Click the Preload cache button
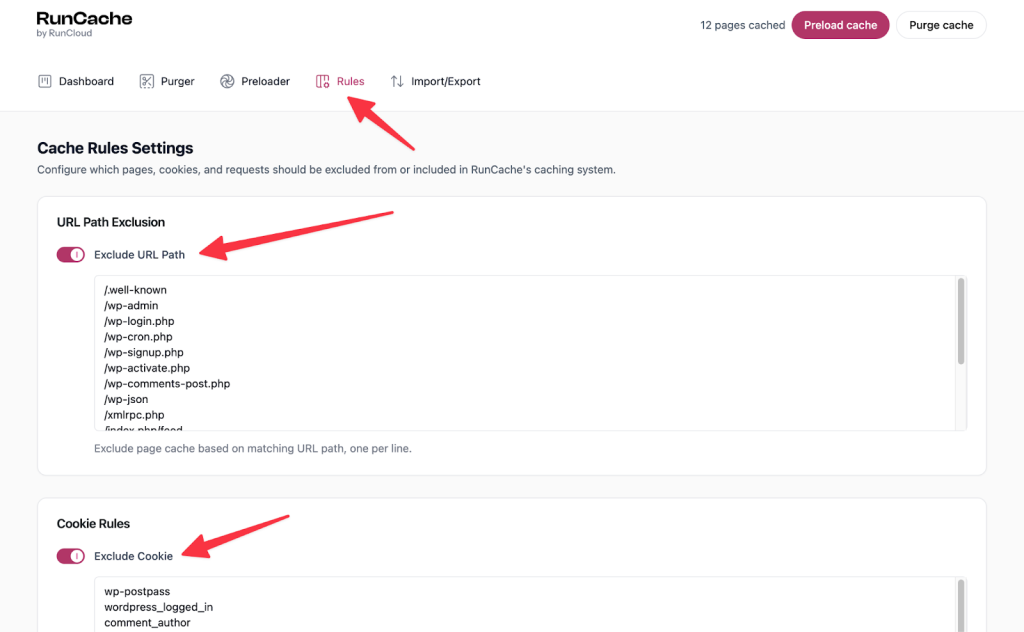1024x632 pixels. click(x=840, y=25)
